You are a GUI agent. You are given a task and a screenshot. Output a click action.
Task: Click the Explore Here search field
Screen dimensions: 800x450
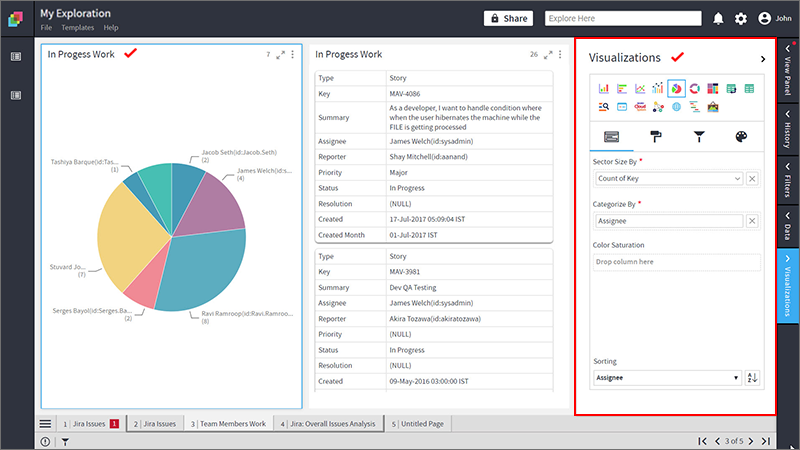pos(623,18)
